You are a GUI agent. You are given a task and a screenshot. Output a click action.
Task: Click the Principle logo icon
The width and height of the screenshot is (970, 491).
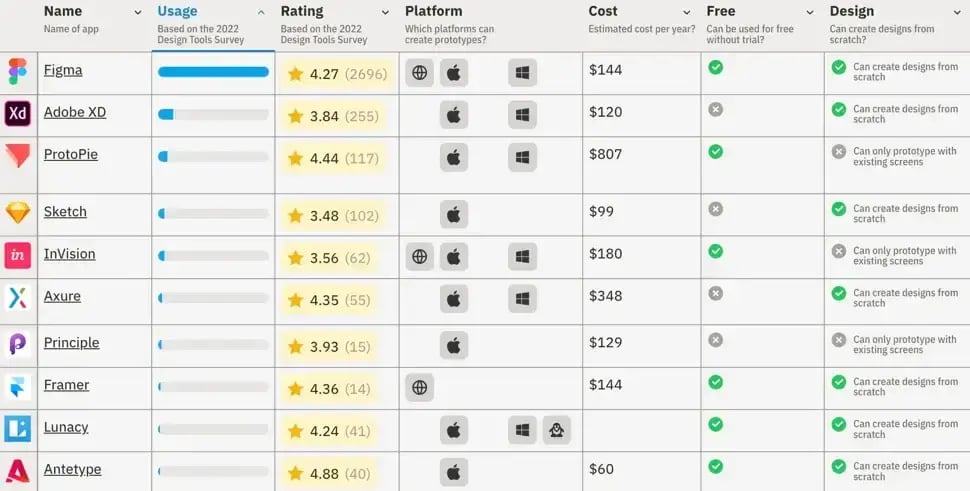click(x=17, y=344)
